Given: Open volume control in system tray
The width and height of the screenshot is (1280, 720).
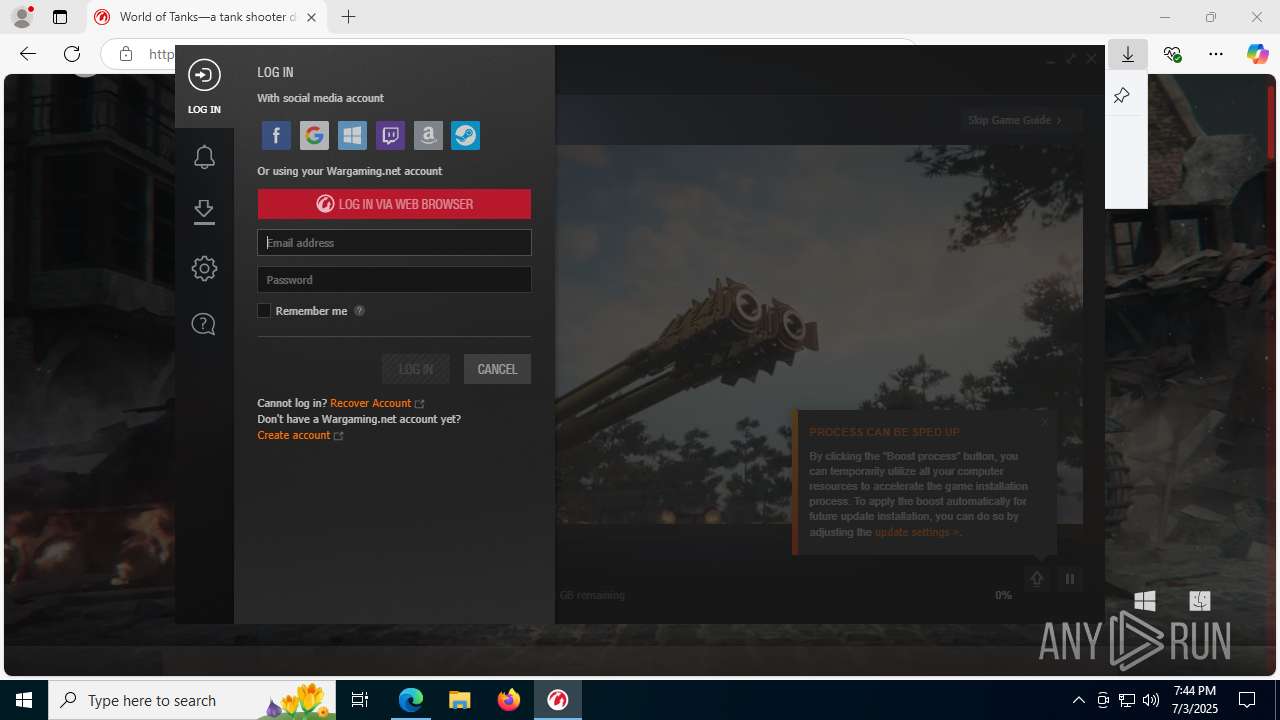Looking at the screenshot, I should [1150, 700].
